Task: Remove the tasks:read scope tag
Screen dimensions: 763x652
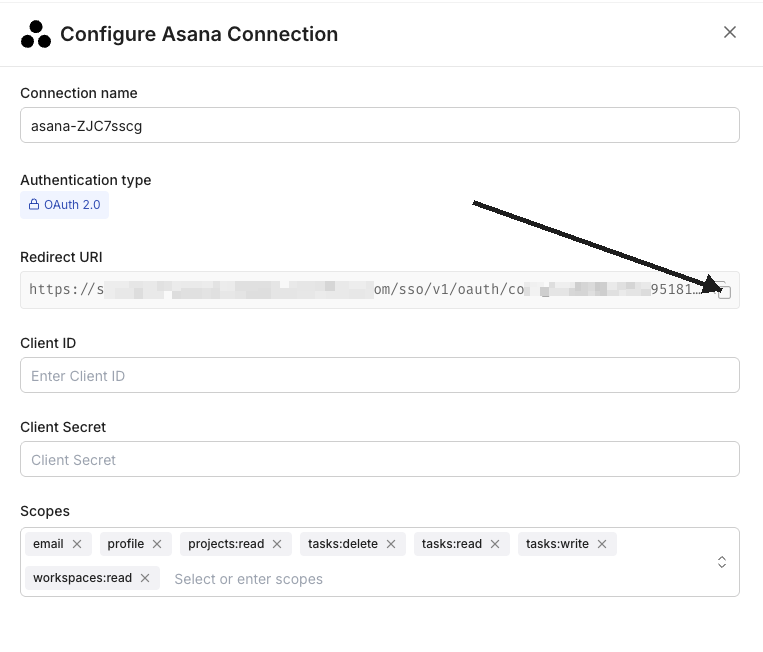Action: tap(495, 544)
